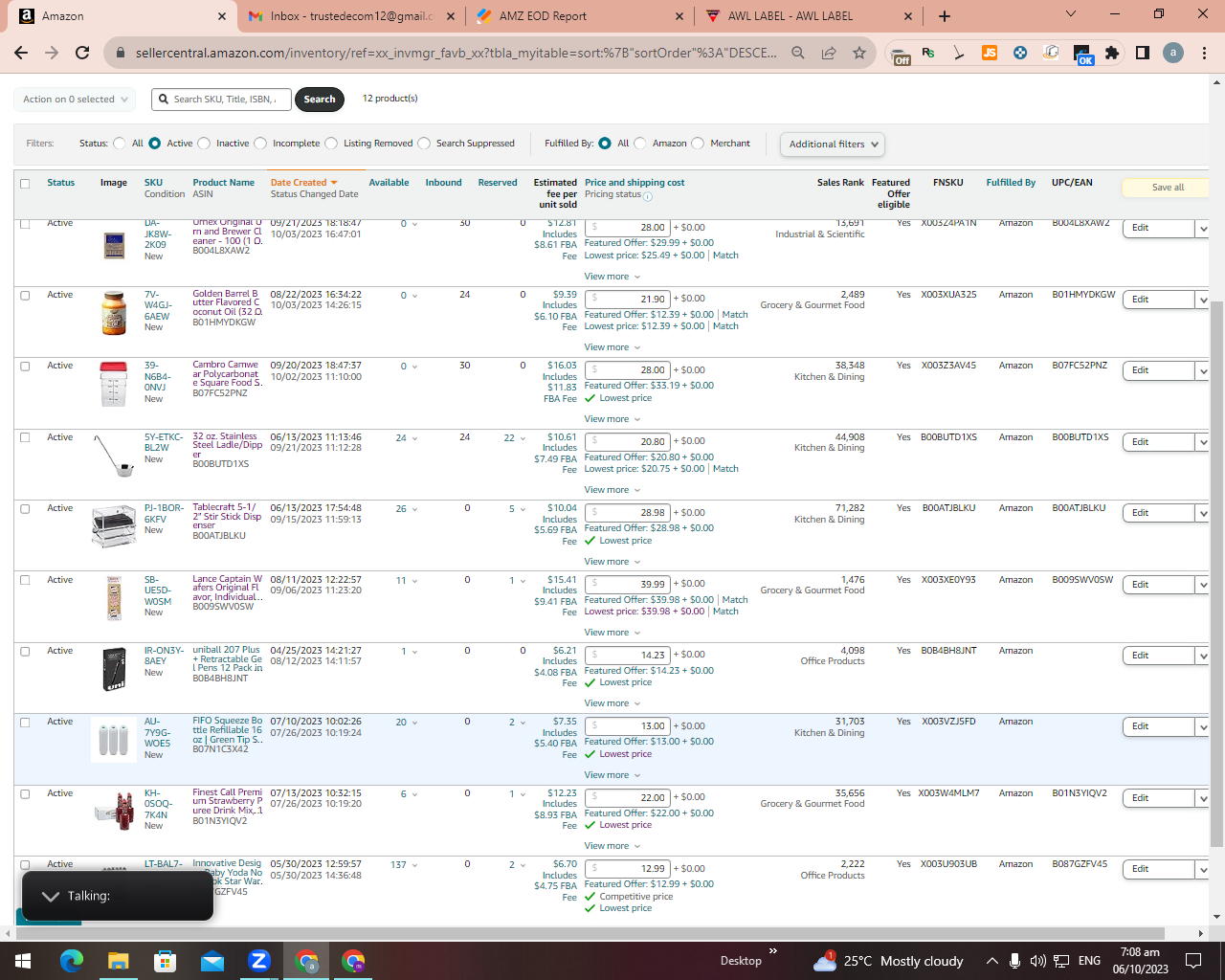Screen dimensions: 1225x980
Task: Click the volume icon in system tray
Action: (1037, 960)
